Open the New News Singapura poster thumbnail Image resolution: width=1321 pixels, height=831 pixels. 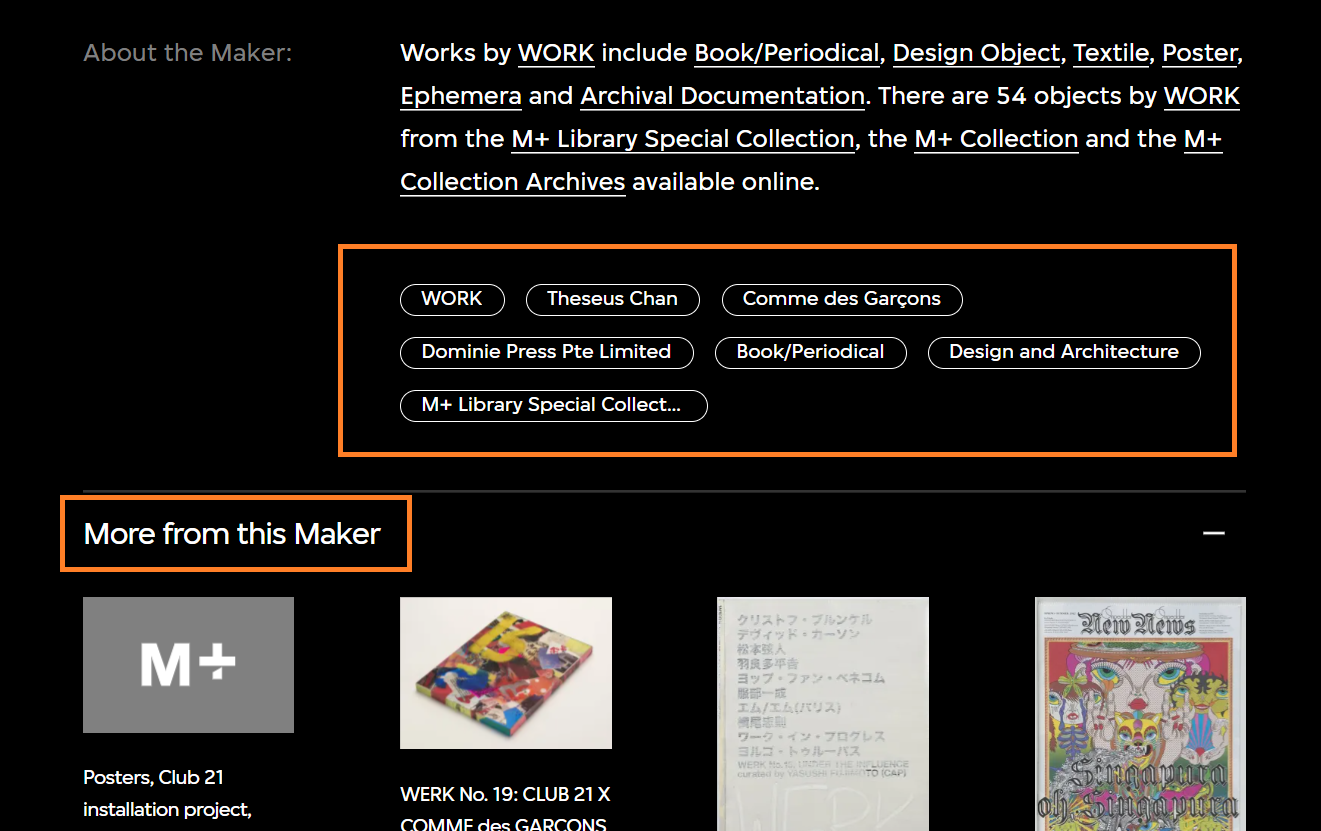[x=1140, y=714]
